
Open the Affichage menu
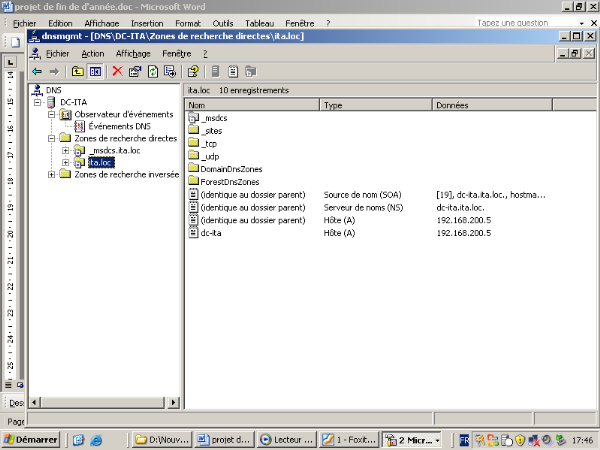(132, 53)
